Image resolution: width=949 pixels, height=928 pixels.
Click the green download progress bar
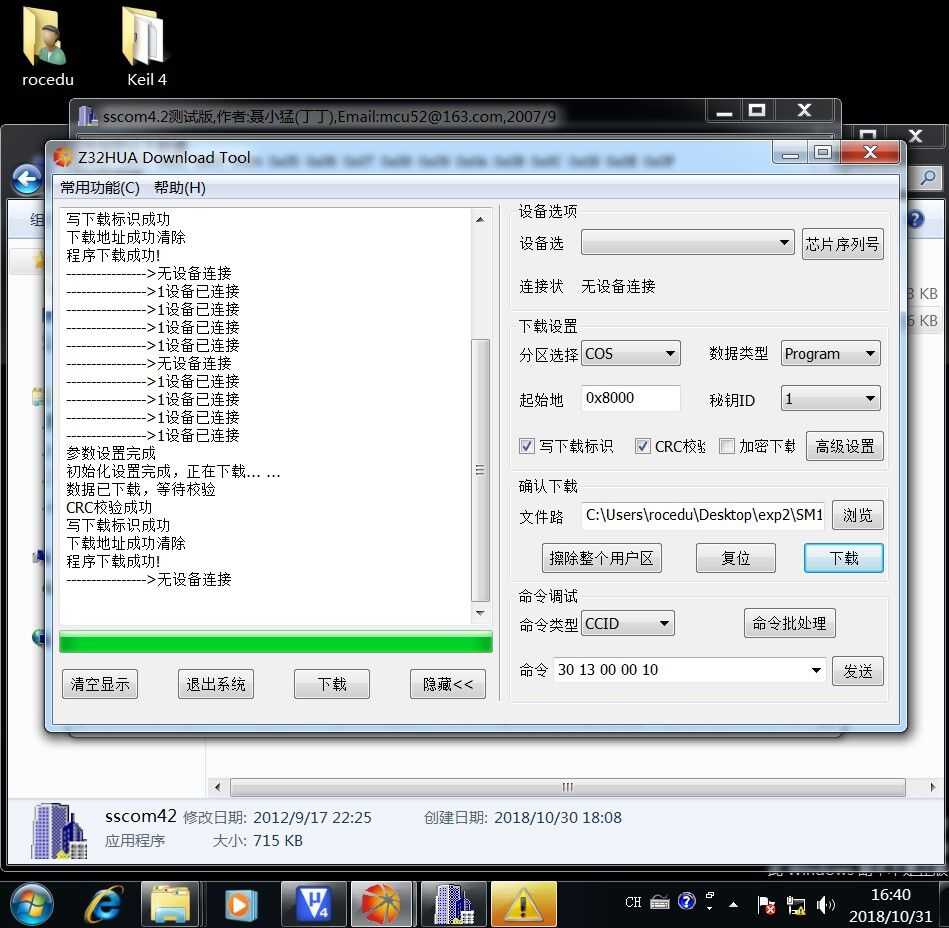275,642
